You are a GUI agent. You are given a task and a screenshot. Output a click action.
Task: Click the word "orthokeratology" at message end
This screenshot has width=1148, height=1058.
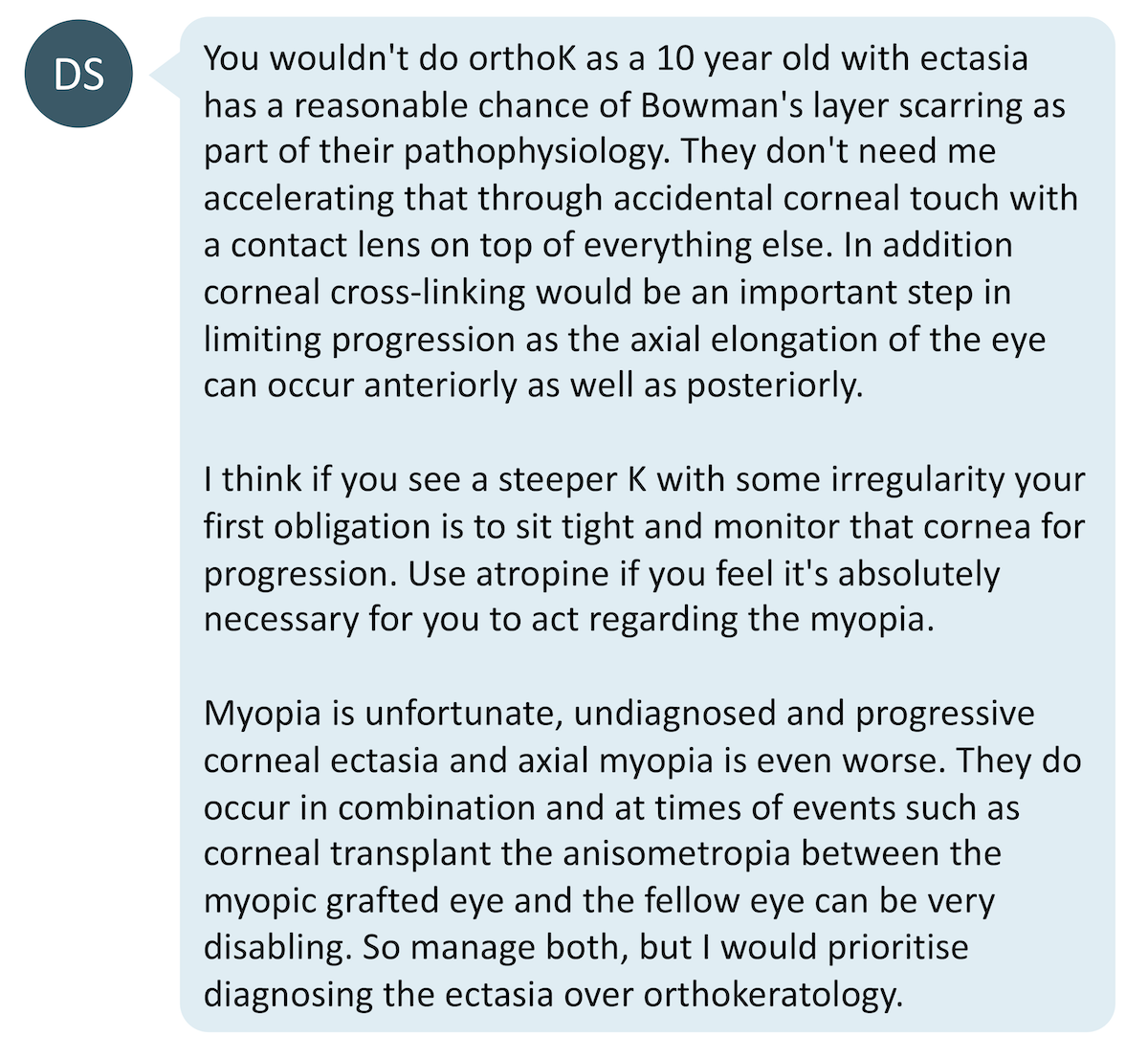[773, 994]
